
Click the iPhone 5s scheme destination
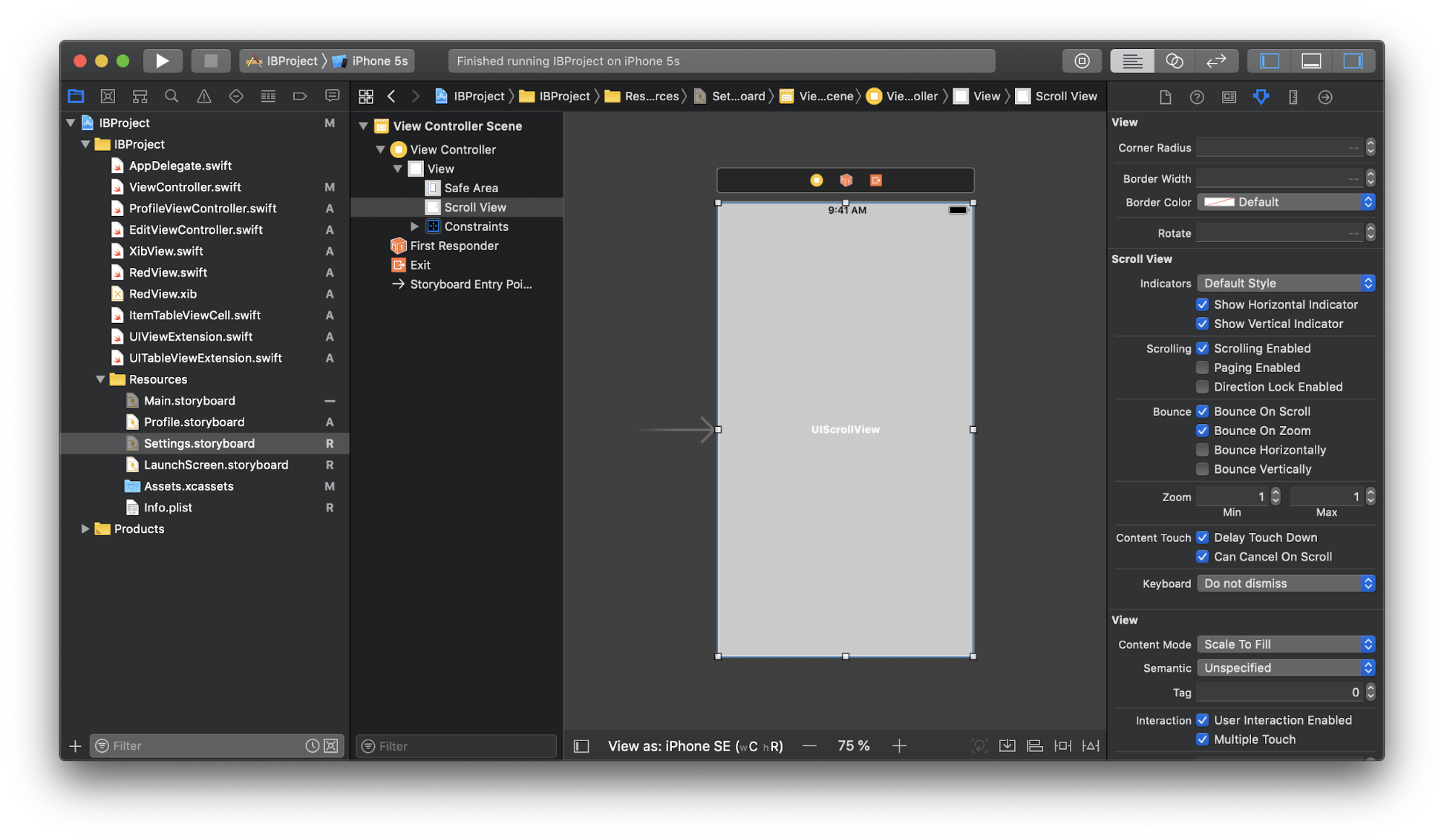point(379,61)
